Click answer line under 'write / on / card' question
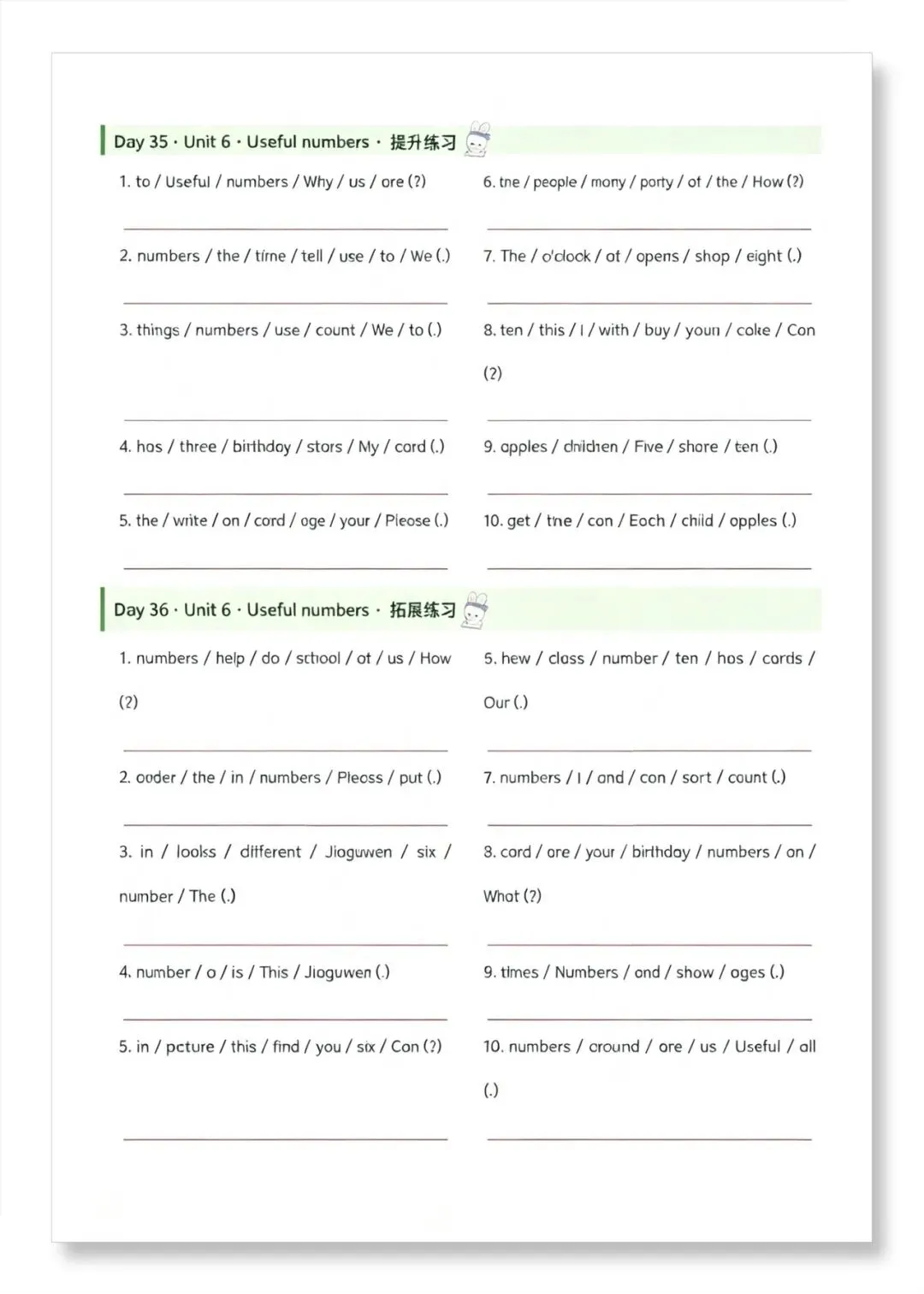The height and width of the screenshot is (1294, 924). tap(286, 568)
